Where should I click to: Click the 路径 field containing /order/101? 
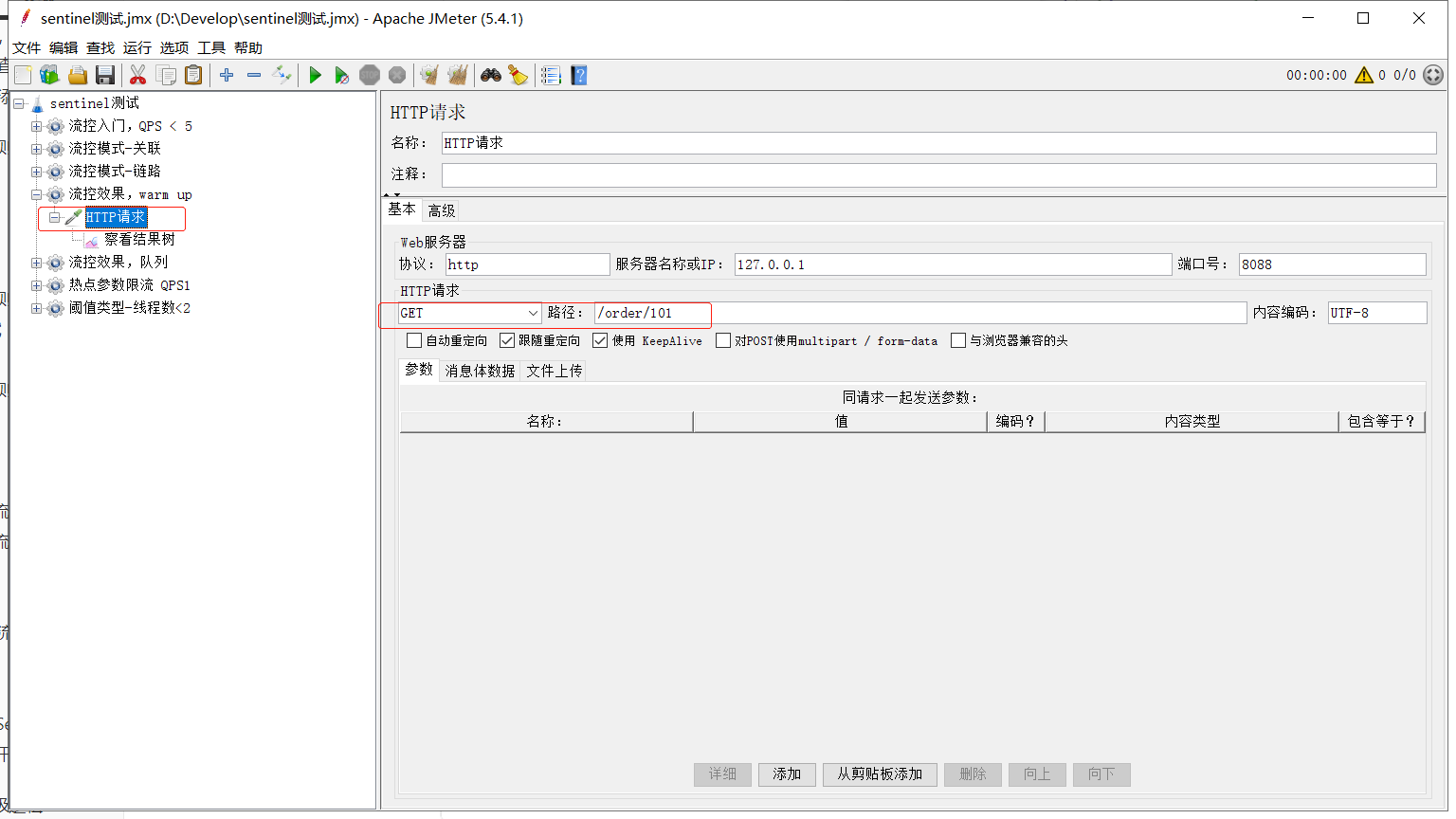[x=920, y=313]
